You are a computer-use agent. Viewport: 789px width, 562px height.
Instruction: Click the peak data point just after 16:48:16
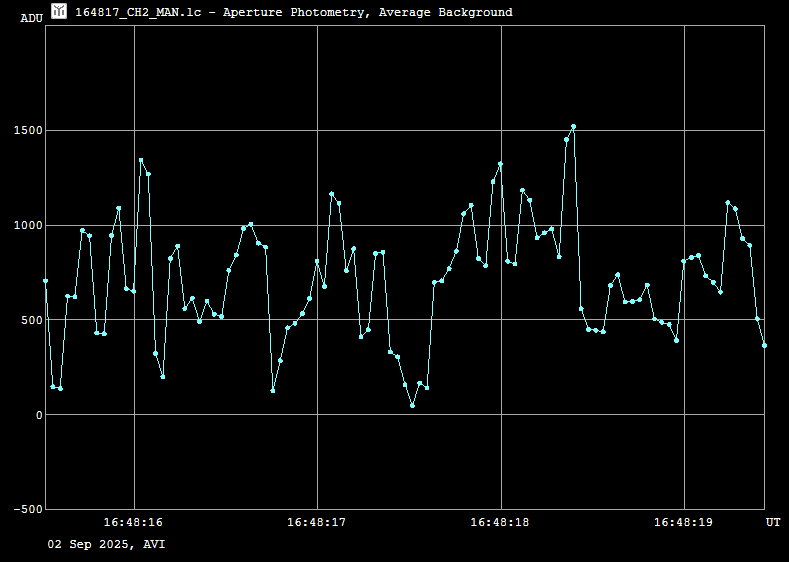[x=141, y=160]
